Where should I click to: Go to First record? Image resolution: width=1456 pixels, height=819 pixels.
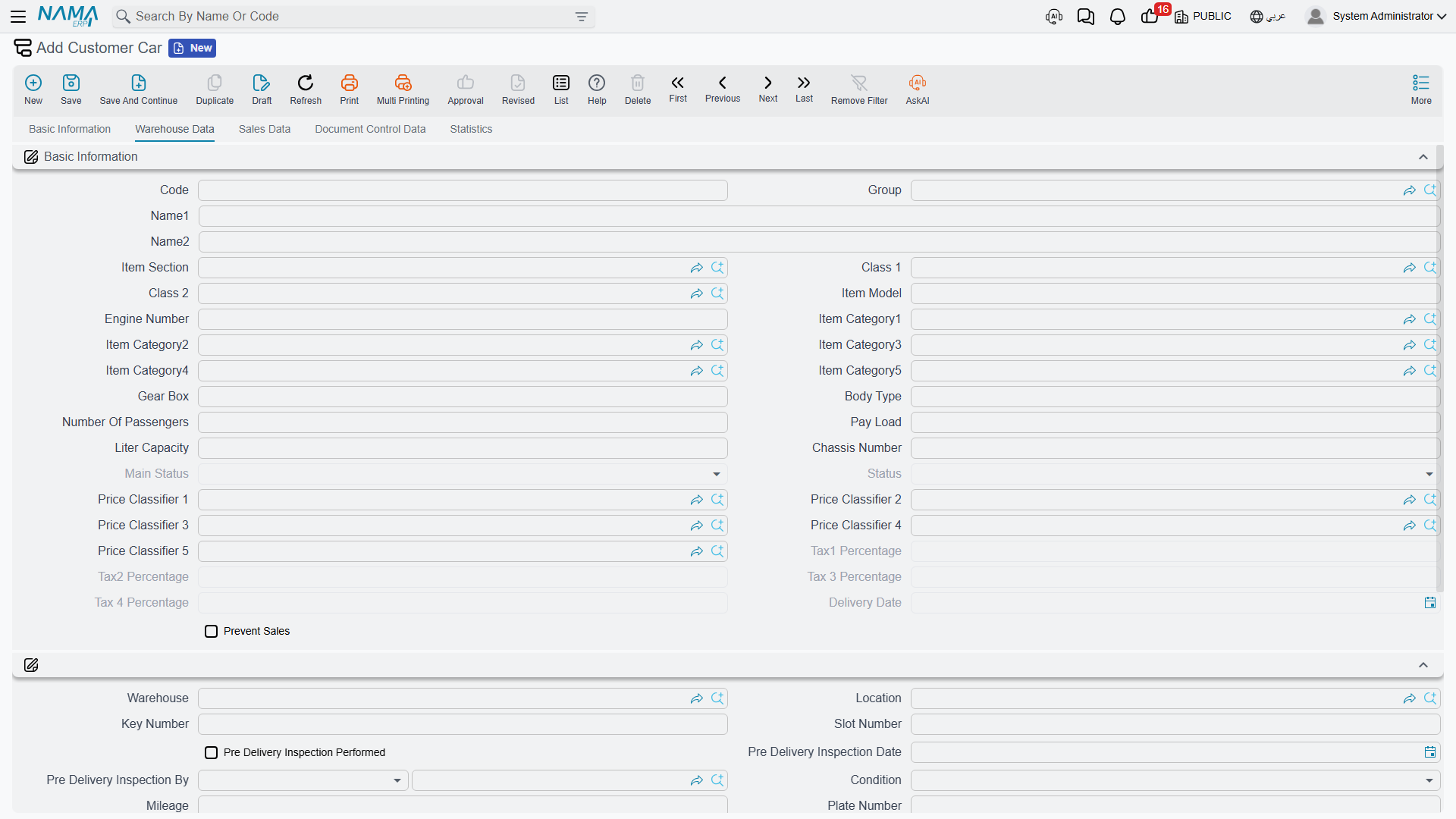(x=678, y=88)
